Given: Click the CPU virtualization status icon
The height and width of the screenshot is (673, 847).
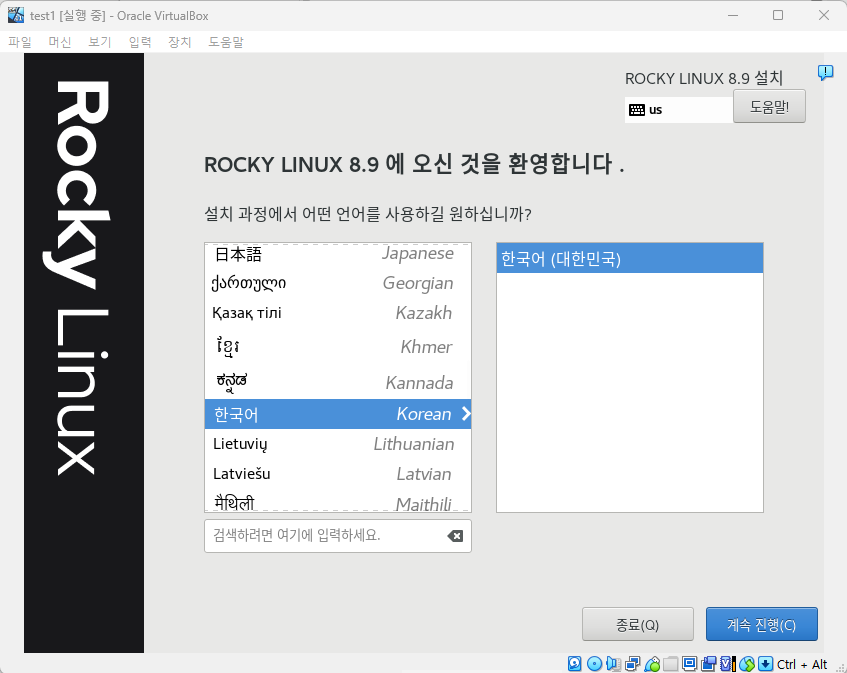Looking at the screenshot, I should (728, 664).
